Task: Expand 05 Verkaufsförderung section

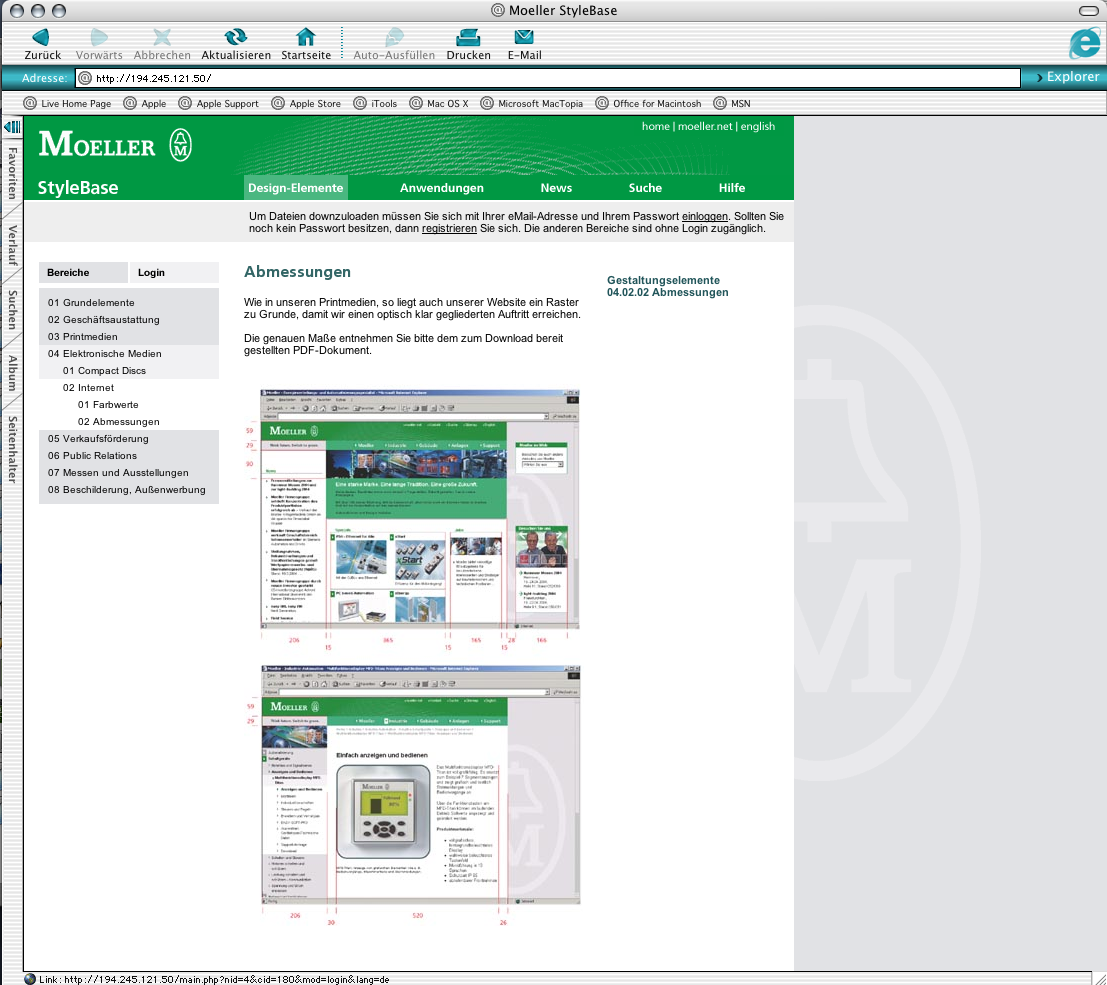Action: [98, 439]
